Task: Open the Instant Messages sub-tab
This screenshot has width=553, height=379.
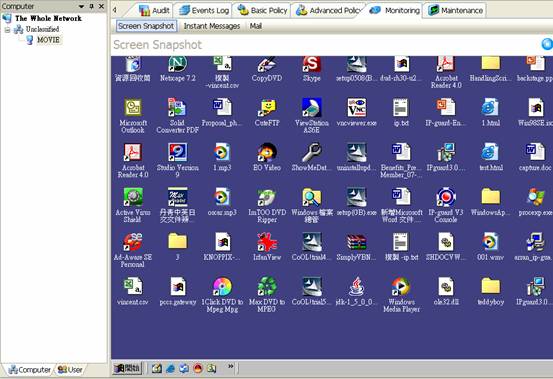Action: click(x=212, y=26)
